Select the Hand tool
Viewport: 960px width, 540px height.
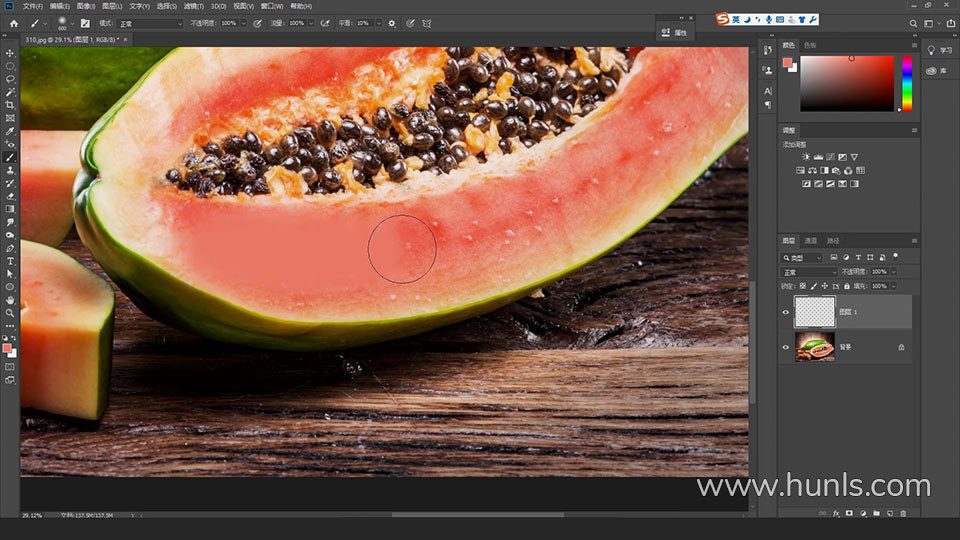[x=10, y=300]
